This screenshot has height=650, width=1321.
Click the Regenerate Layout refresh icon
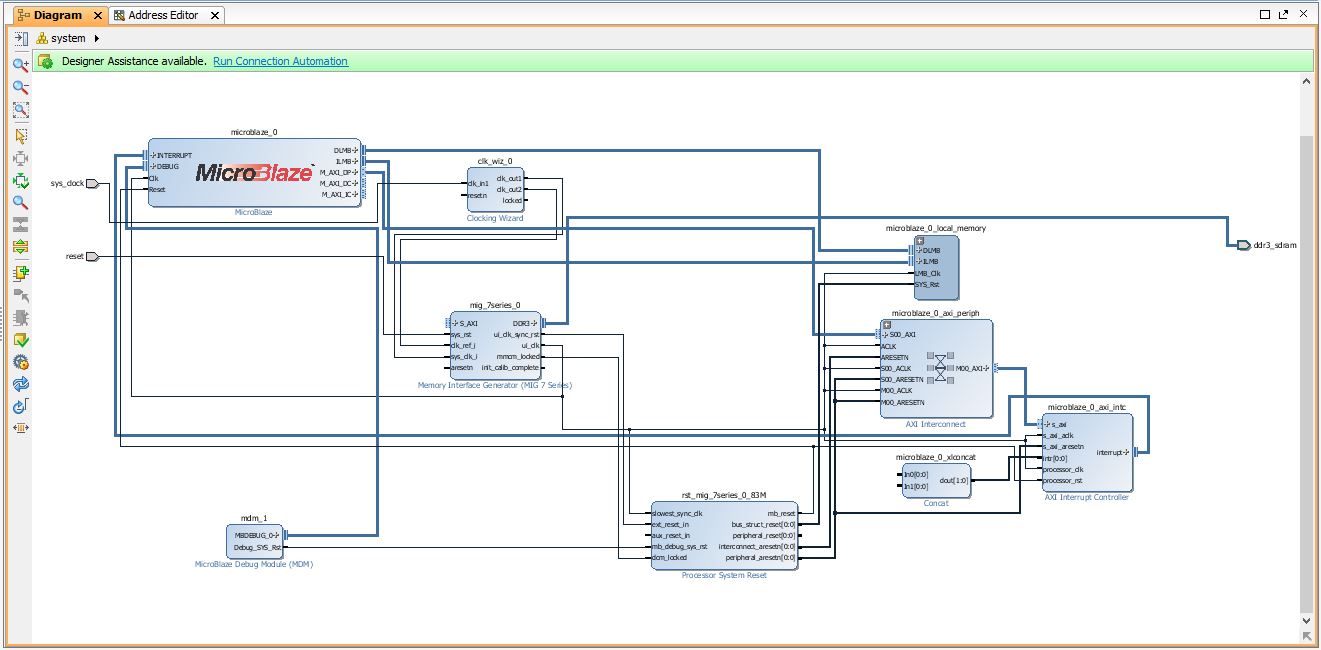pos(20,384)
